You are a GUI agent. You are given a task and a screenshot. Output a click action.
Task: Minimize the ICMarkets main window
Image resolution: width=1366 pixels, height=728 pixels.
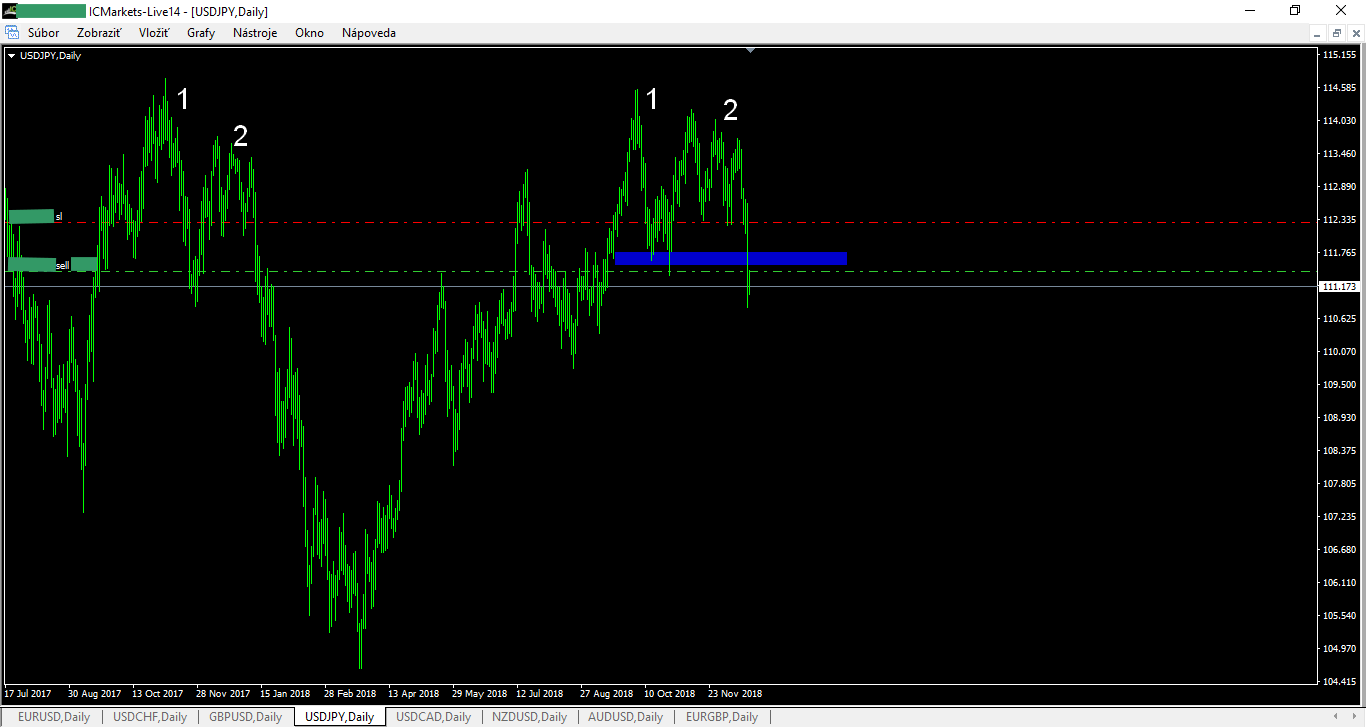(x=1249, y=11)
